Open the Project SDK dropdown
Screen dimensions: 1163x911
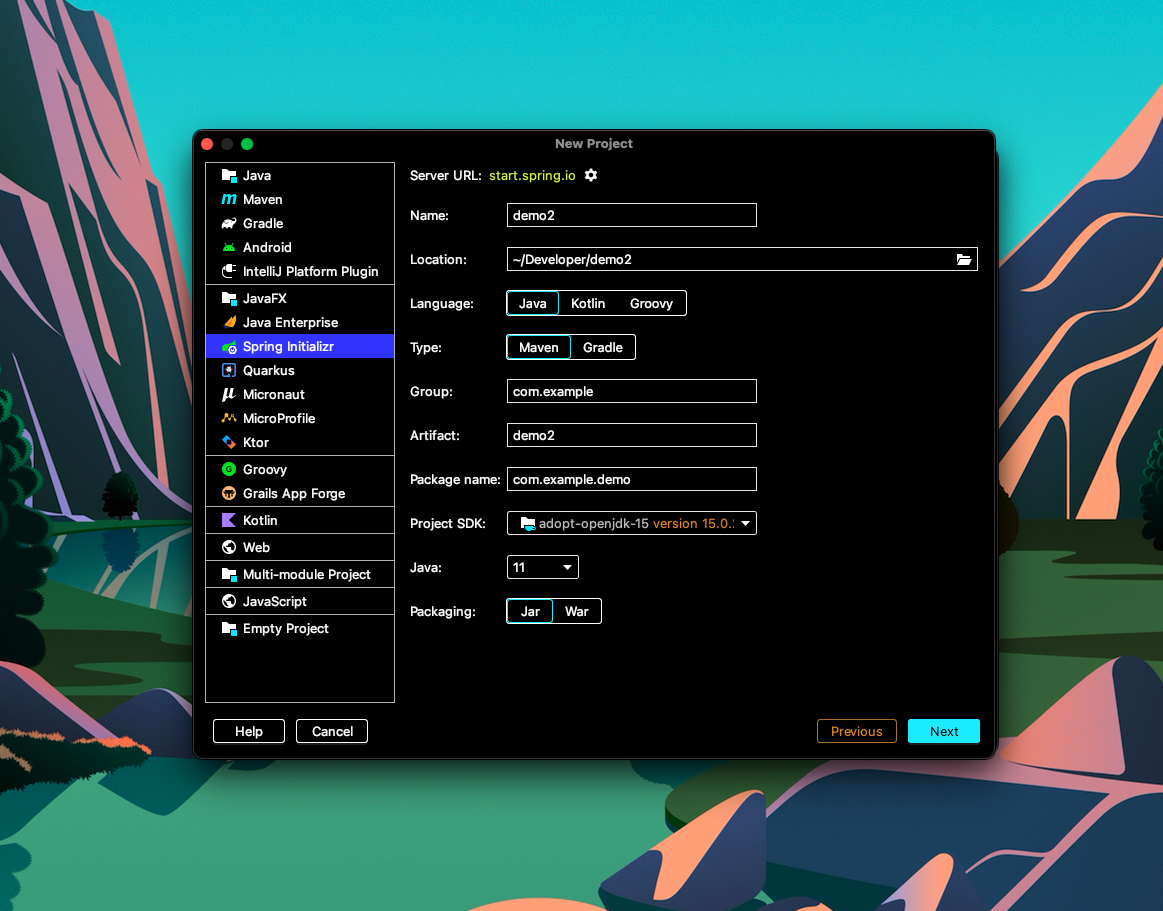632,524
